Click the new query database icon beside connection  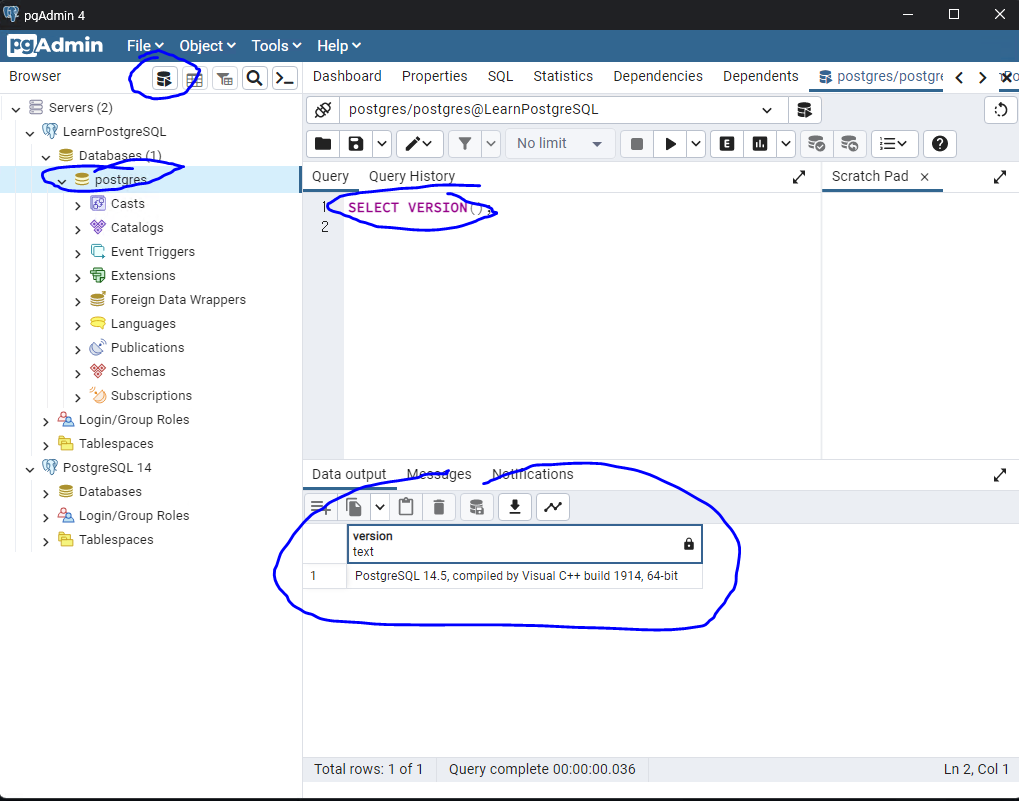pos(805,110)
